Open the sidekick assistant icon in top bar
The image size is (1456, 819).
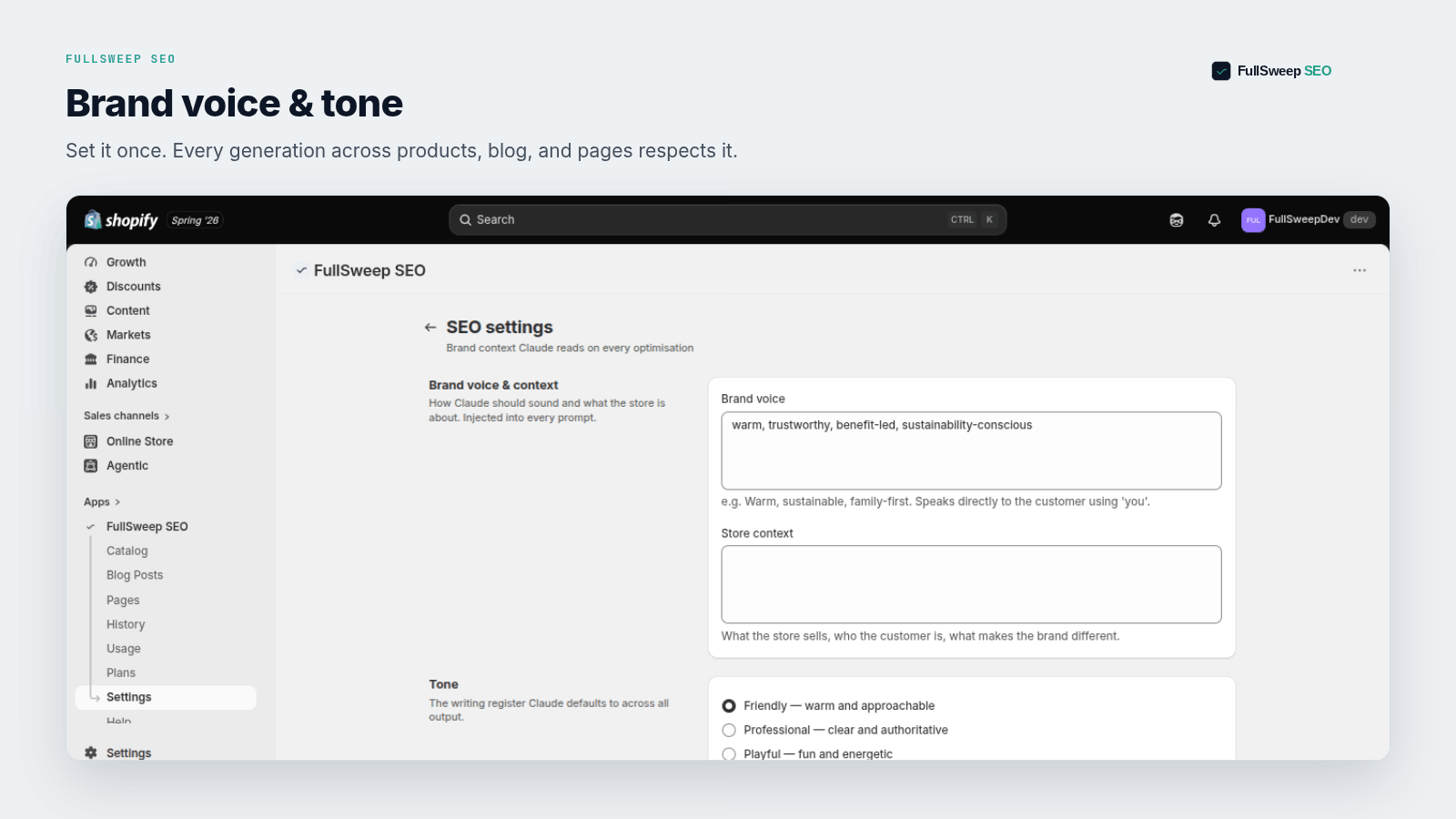[1177, 220]
